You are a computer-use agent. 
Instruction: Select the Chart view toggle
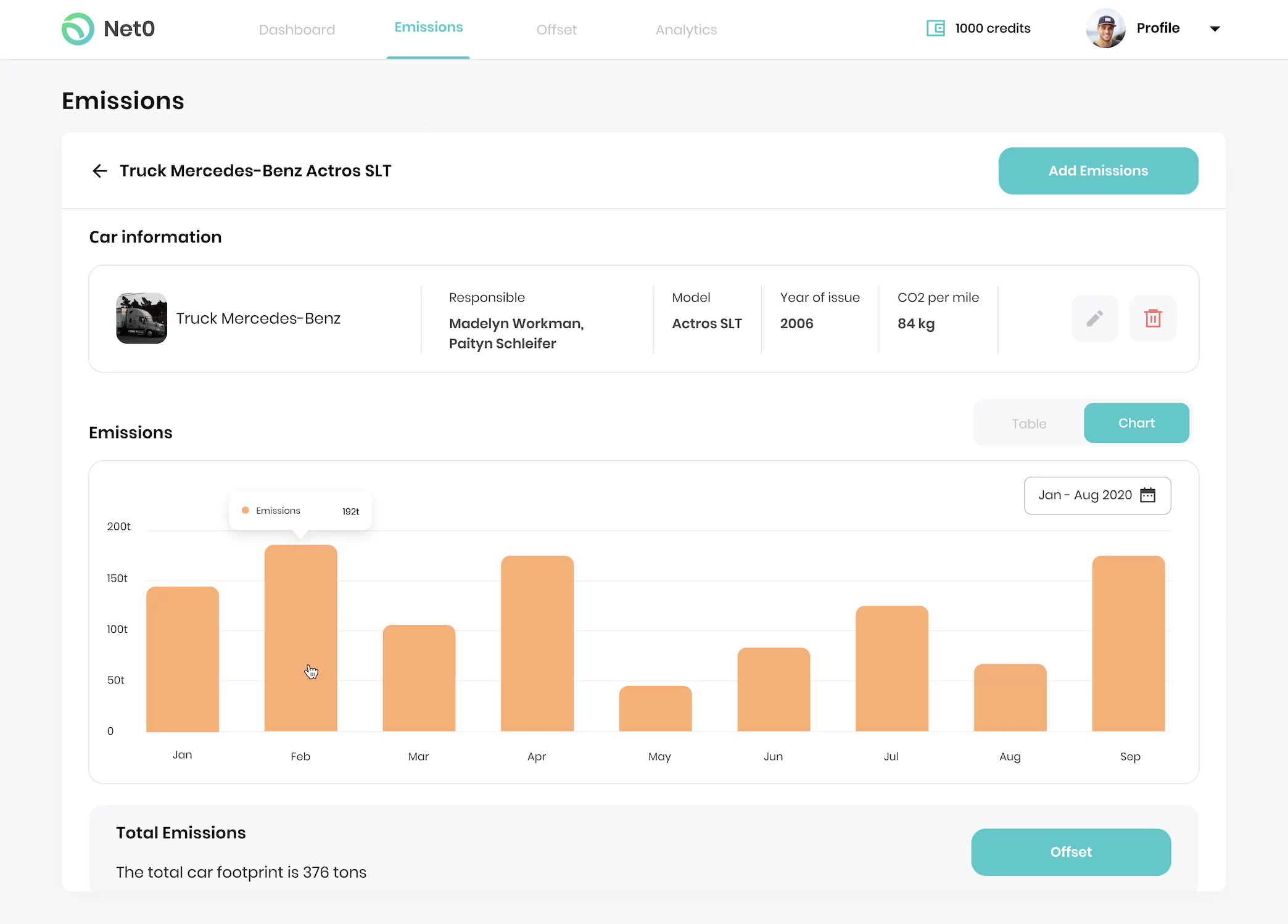1136,423
